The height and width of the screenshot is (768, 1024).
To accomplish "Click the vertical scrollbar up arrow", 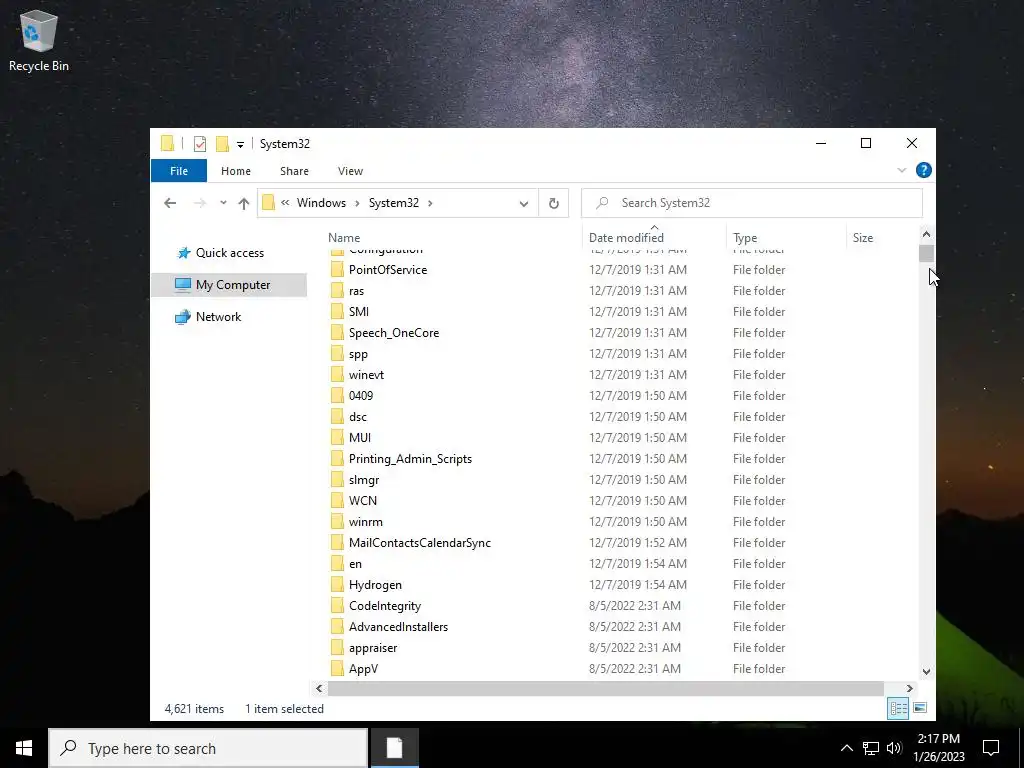I will point(926,234).
